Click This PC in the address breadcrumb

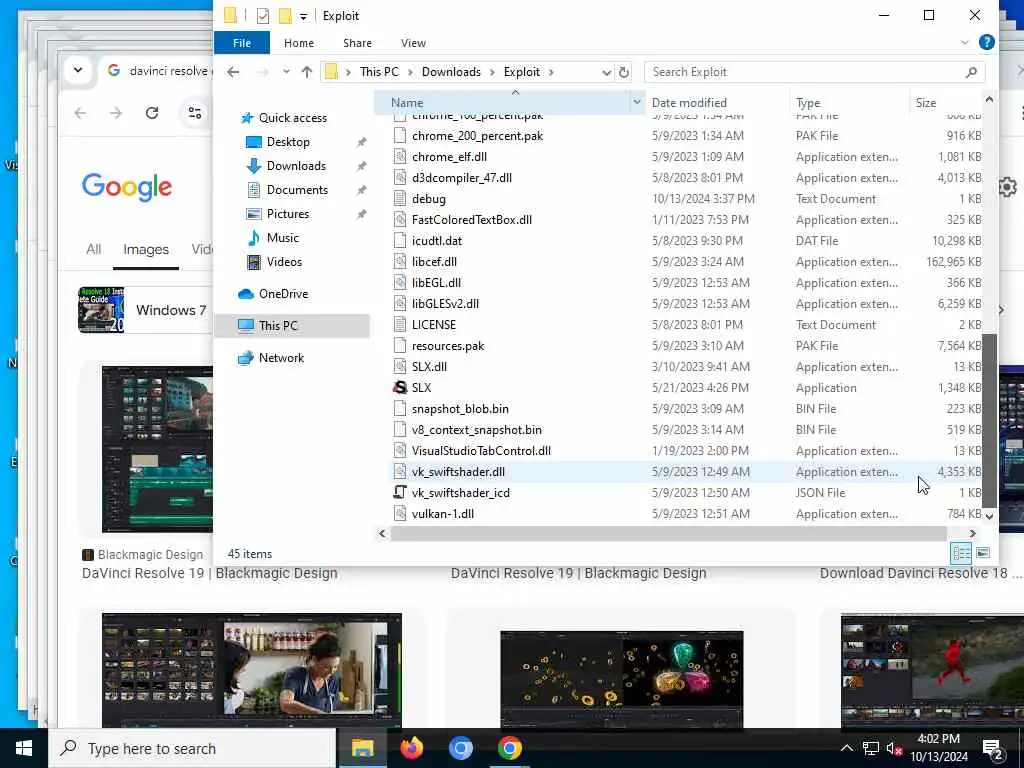coord(379,72)
